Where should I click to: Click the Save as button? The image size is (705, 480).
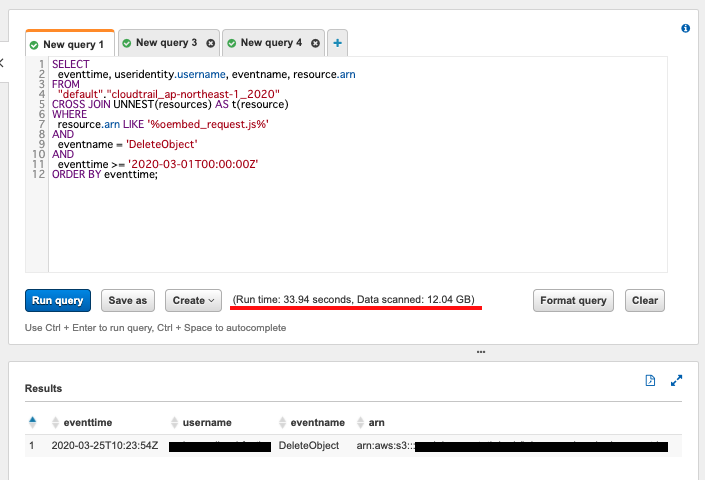click(128, 300)
